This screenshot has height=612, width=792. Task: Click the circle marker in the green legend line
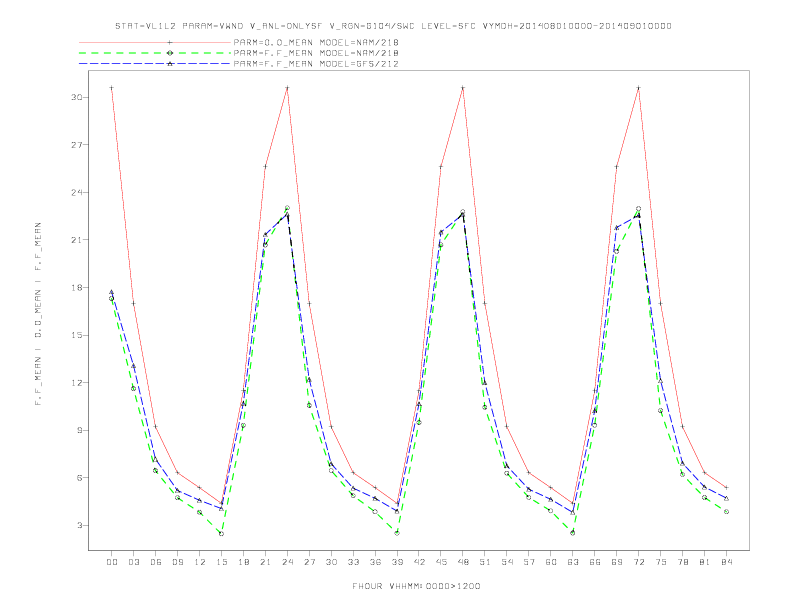click(x=170, y=53)
